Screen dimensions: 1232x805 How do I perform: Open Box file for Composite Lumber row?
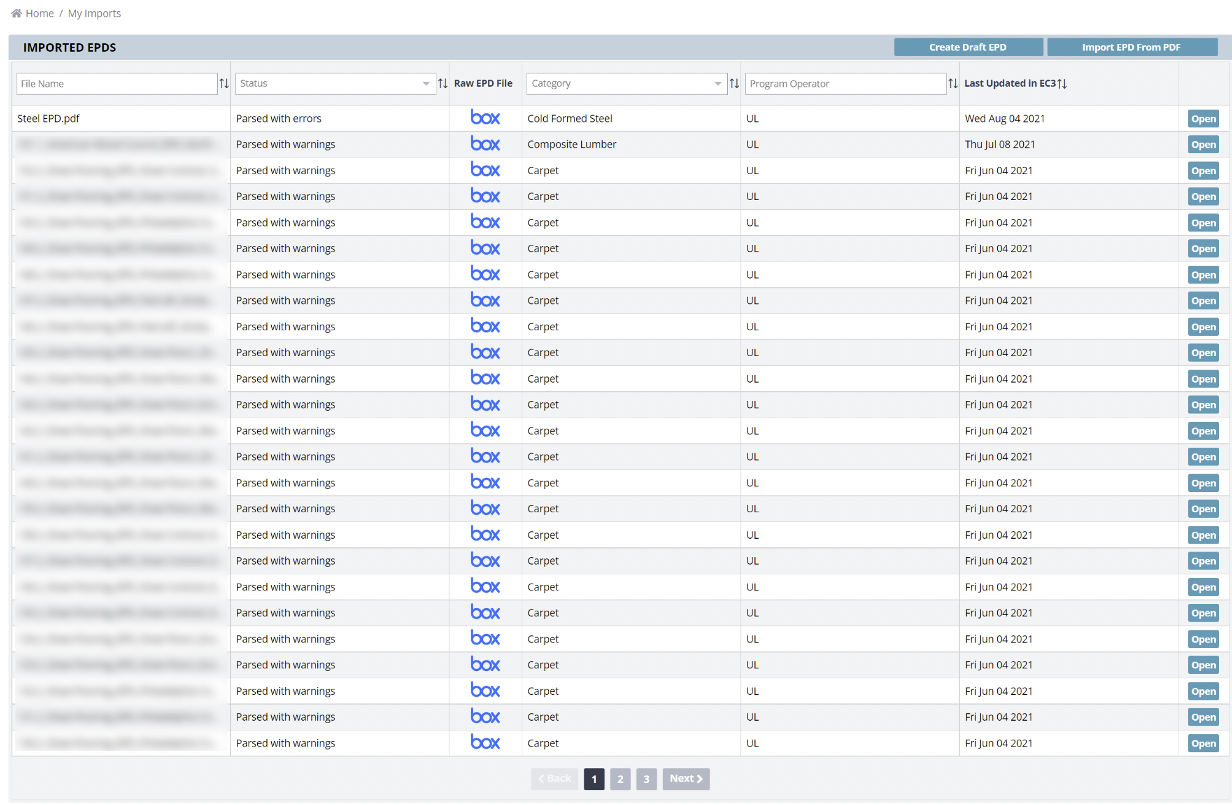485,144
